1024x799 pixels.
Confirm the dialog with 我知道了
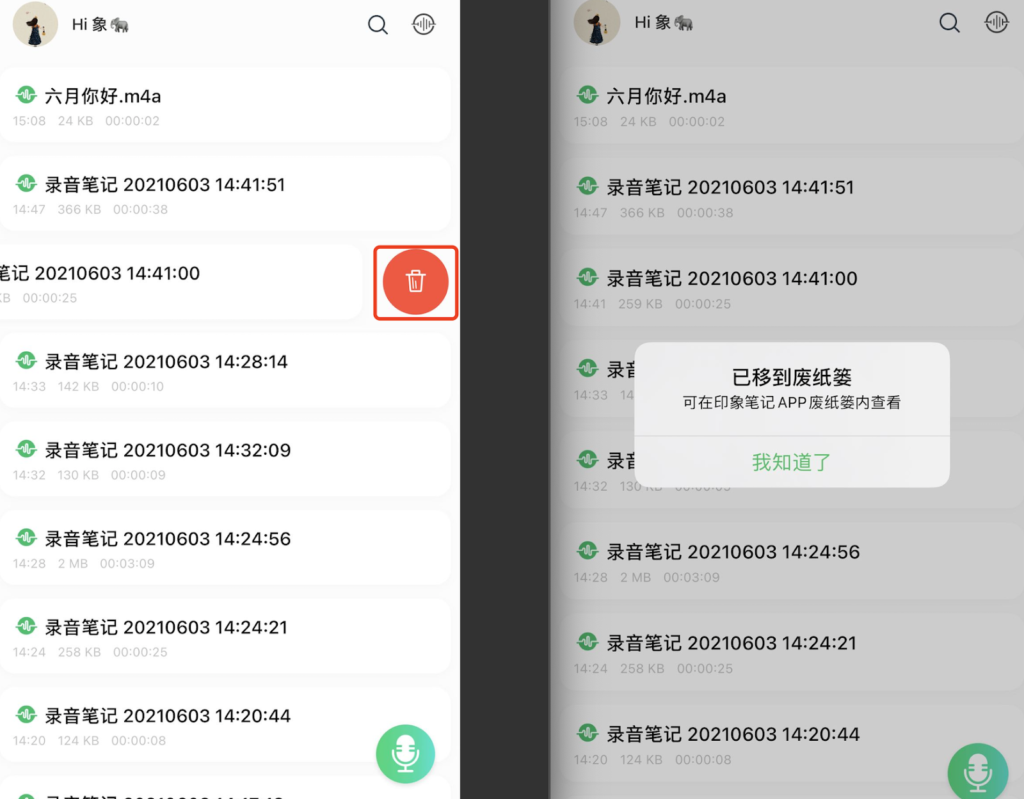[791, 462]
